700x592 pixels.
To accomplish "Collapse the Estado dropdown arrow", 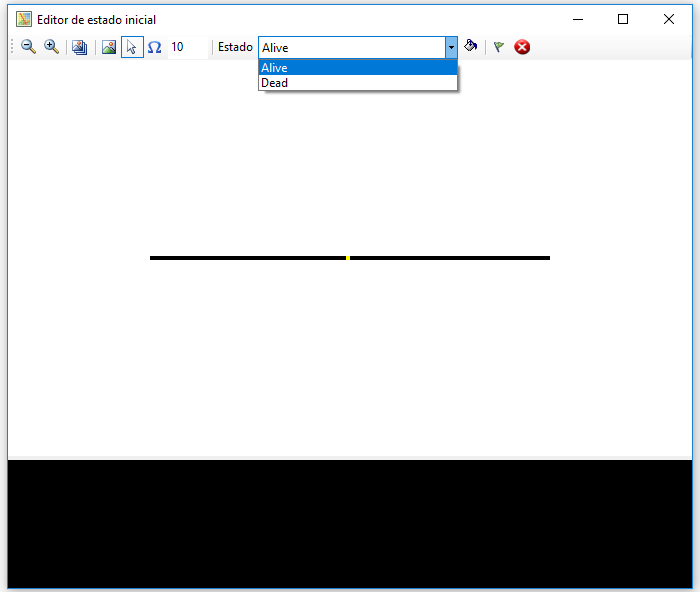I will 451,47.
